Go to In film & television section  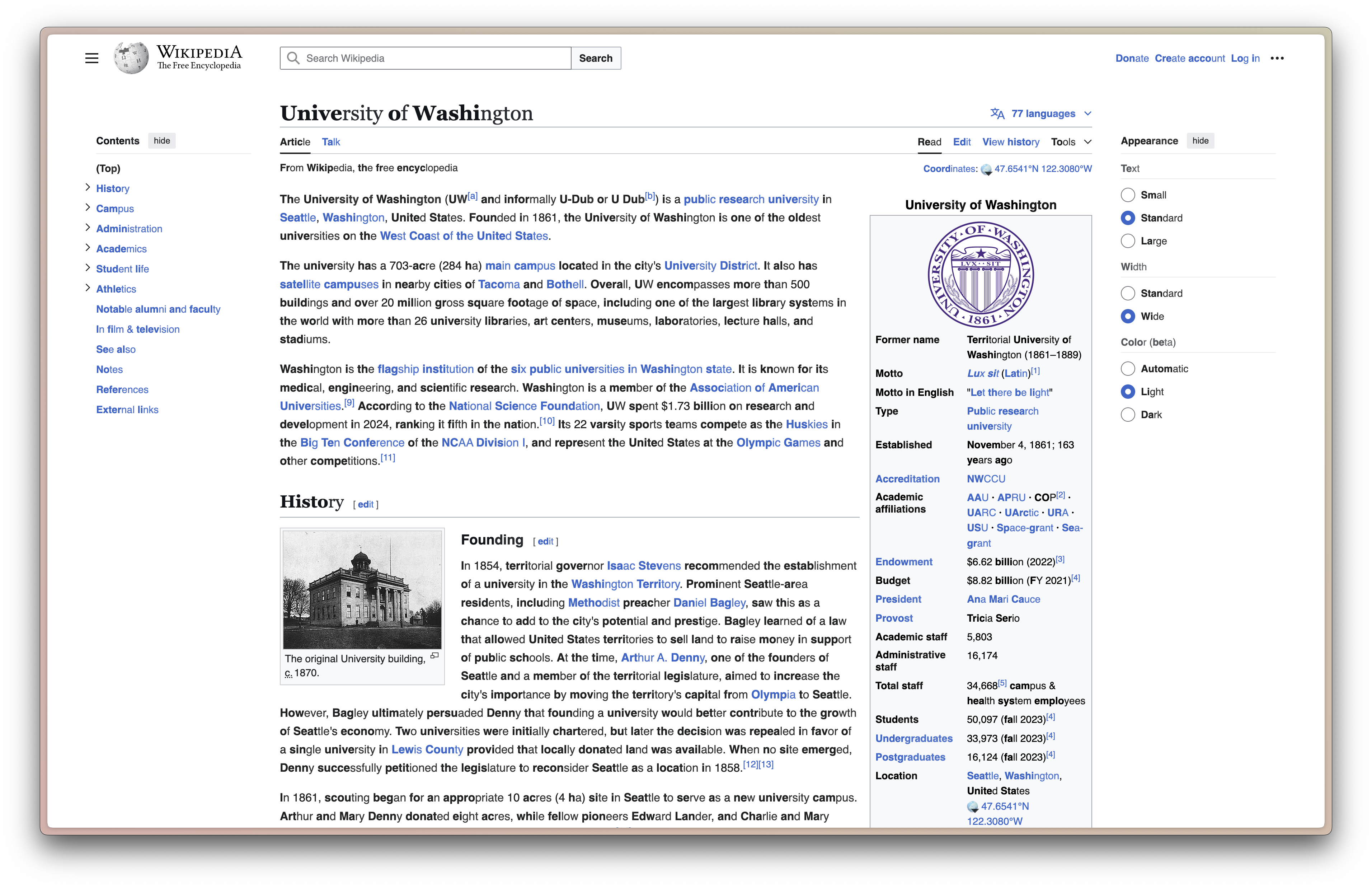click(x=138, y=329)
